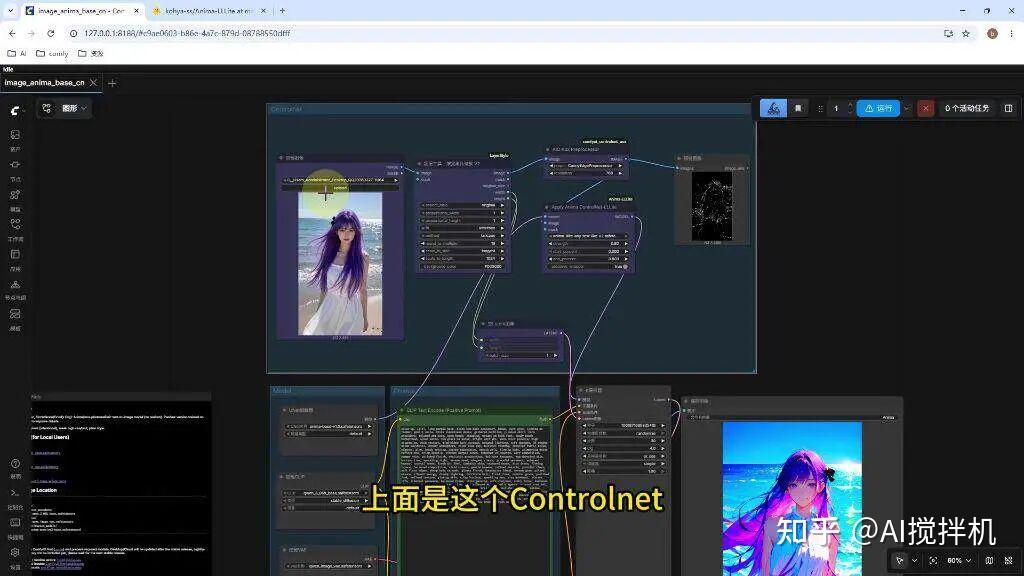Switch to the image_anima_base_cn workflow tab
Viewport: 1024px width, 576px height.
(x=44, y=83)
